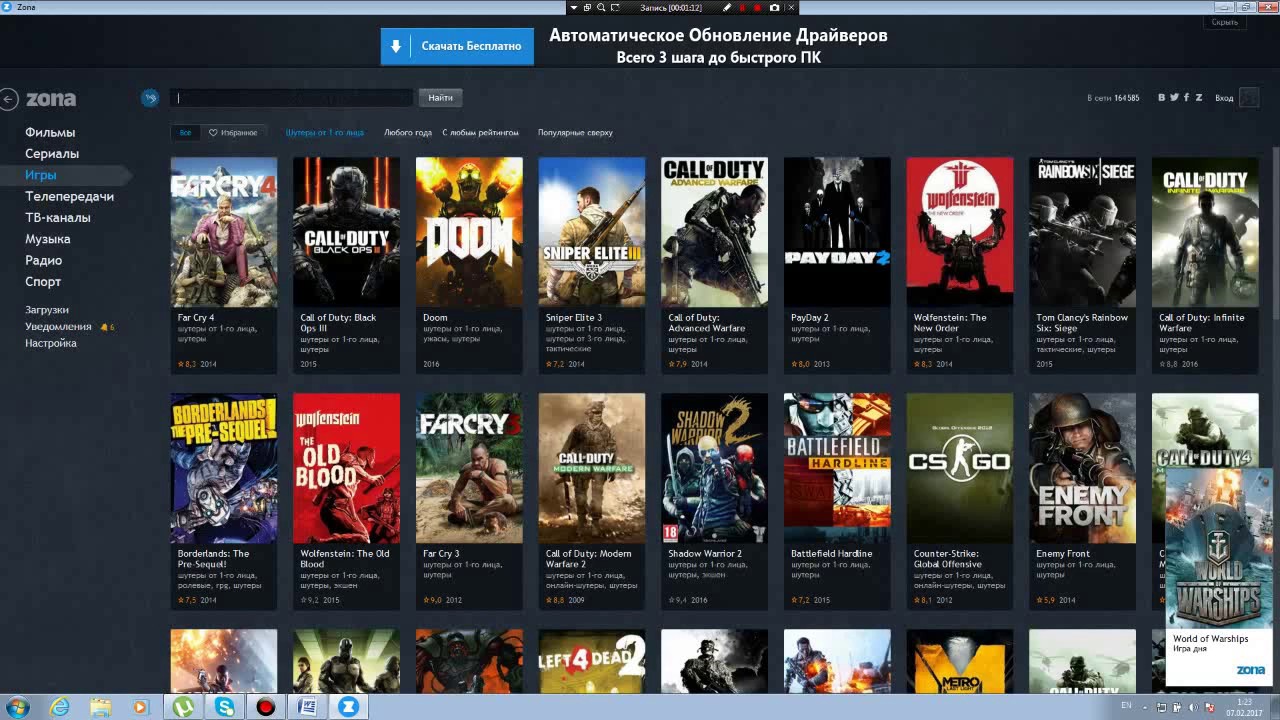
Task: Open Counter-Strike: Global Offensive cover
Action: (960, 468)
